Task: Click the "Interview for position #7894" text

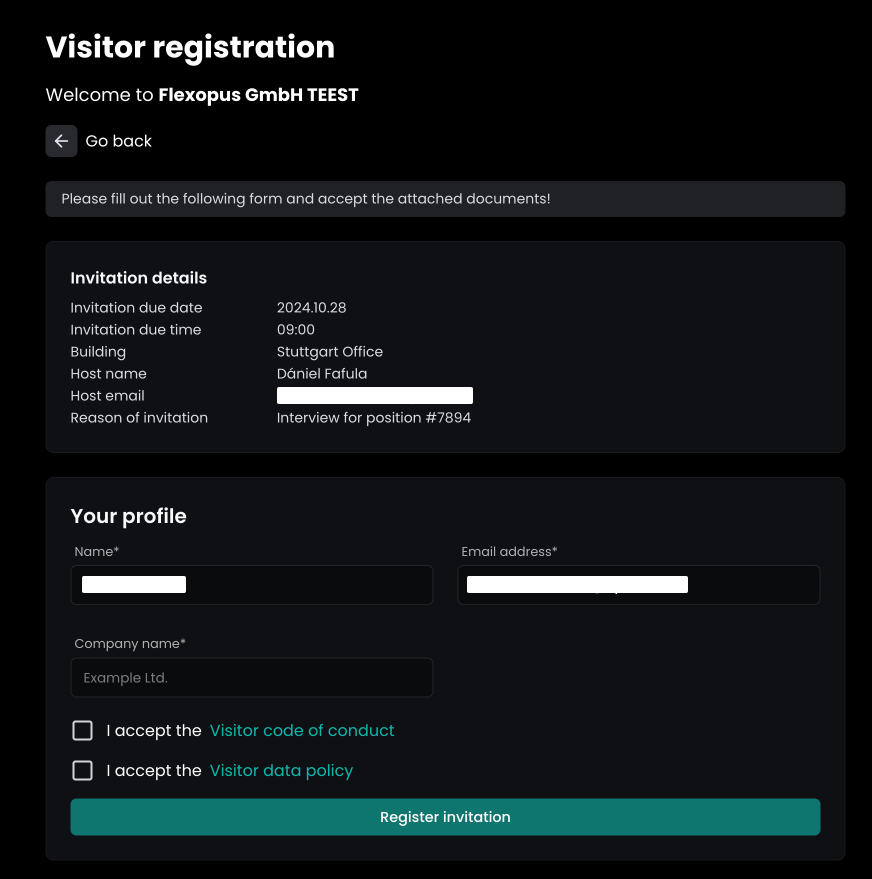Action: 373,418
